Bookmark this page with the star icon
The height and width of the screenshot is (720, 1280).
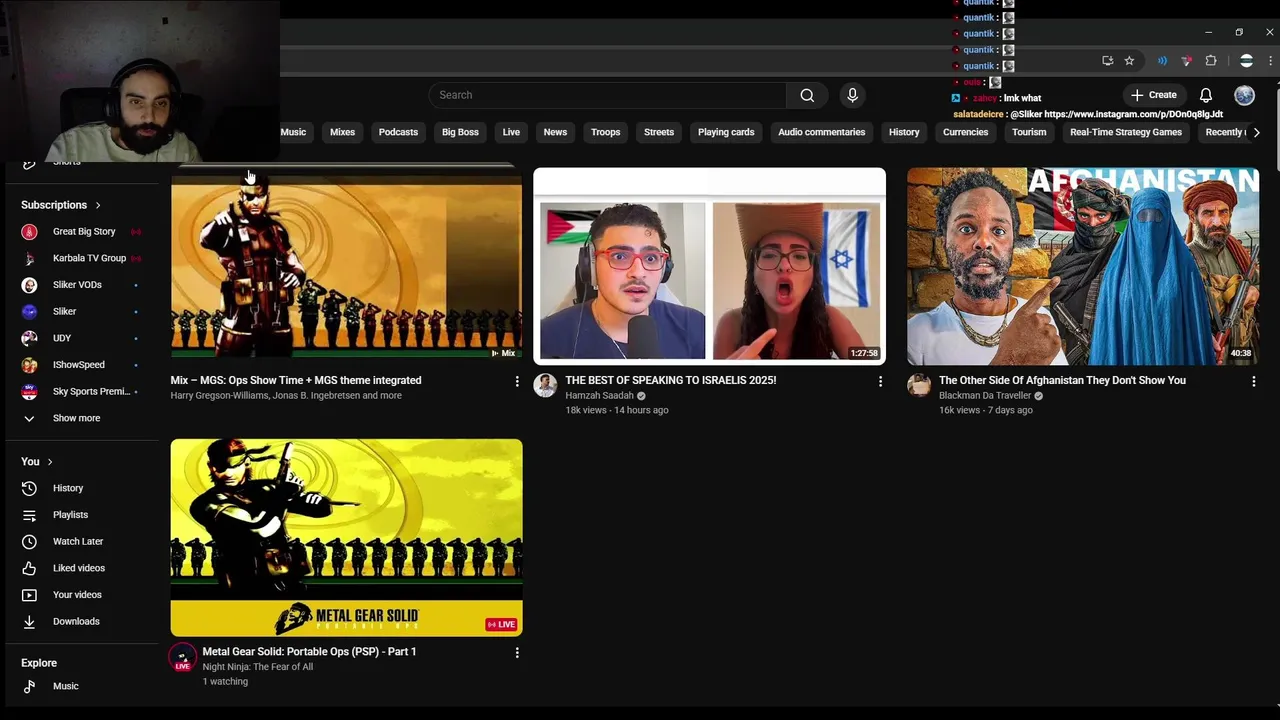[1129, 61]
